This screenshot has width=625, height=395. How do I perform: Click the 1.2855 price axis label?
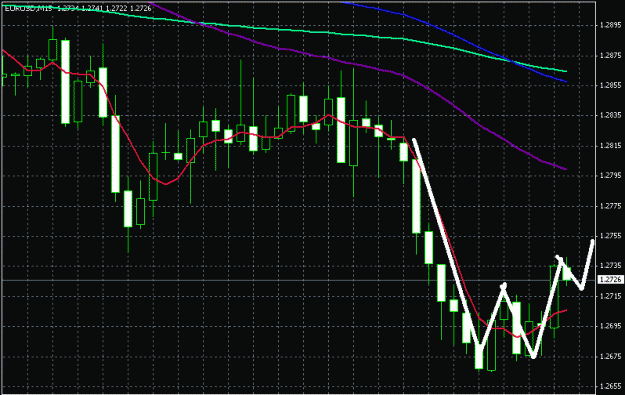click(610, 85)
